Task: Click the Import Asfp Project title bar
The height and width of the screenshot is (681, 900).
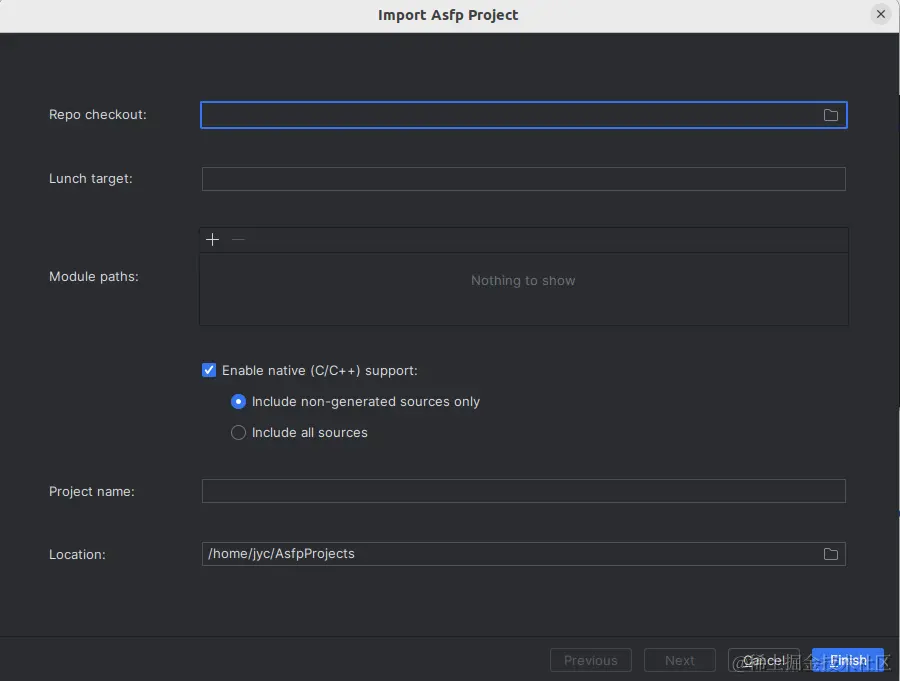Action: 448,15
